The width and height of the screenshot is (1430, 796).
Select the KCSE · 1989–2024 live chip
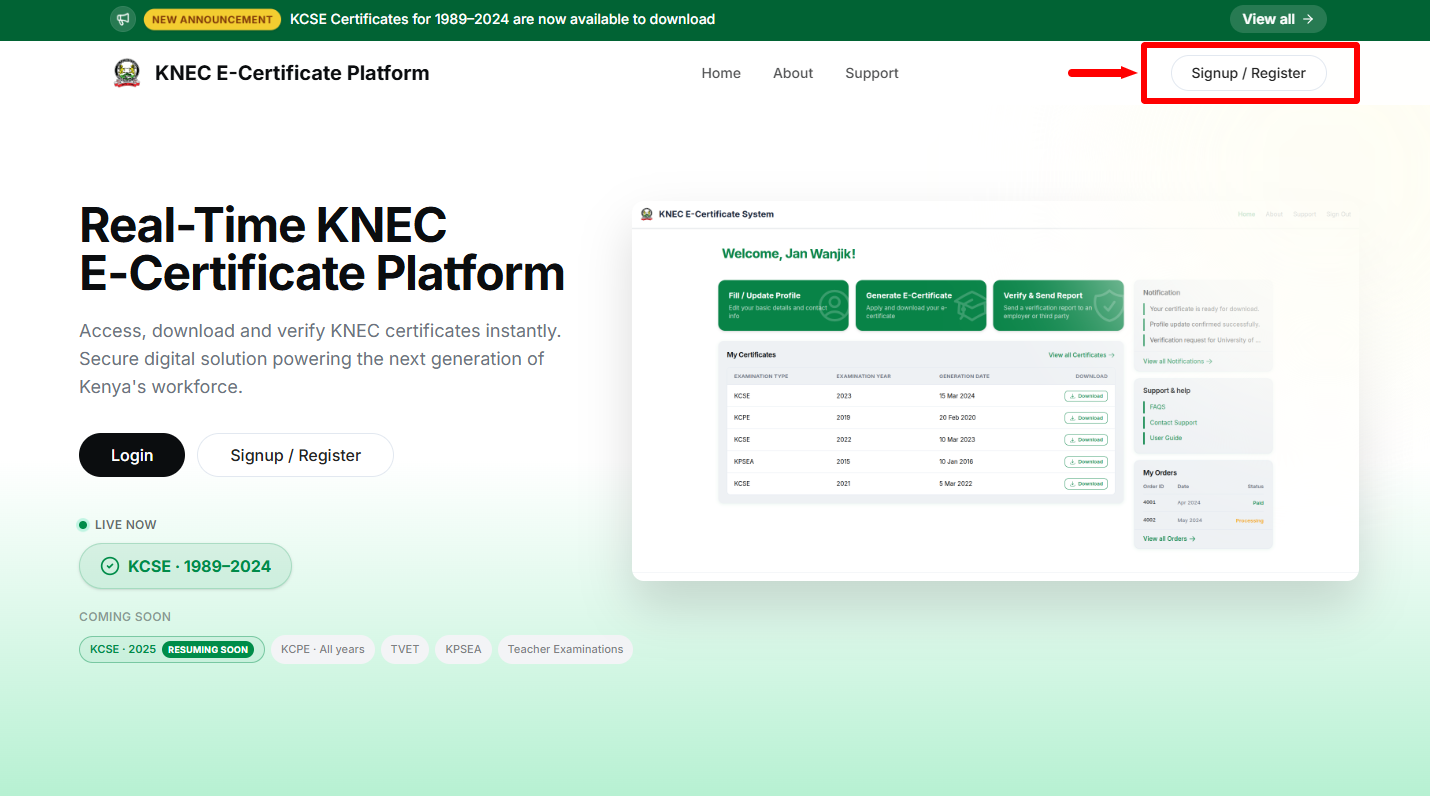pyautogui.click(x=185, y=566)
